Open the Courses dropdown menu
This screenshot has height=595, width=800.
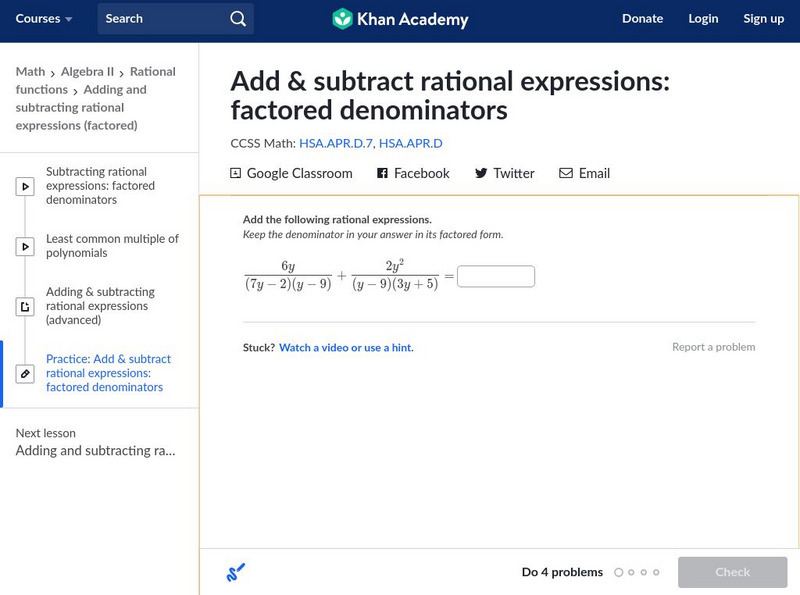pyautogui.click(x=45, y=19)
